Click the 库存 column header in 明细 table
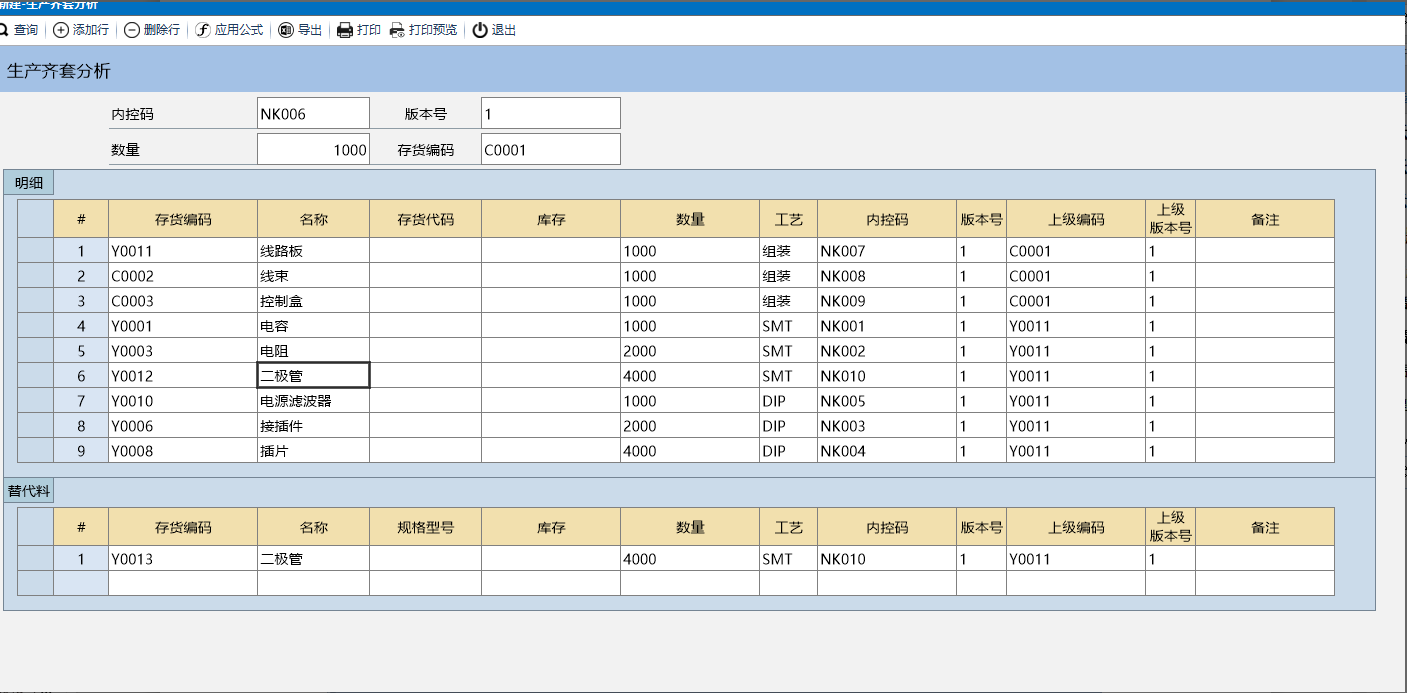Screen dimensions: 1407x693 tap(550, 219)
